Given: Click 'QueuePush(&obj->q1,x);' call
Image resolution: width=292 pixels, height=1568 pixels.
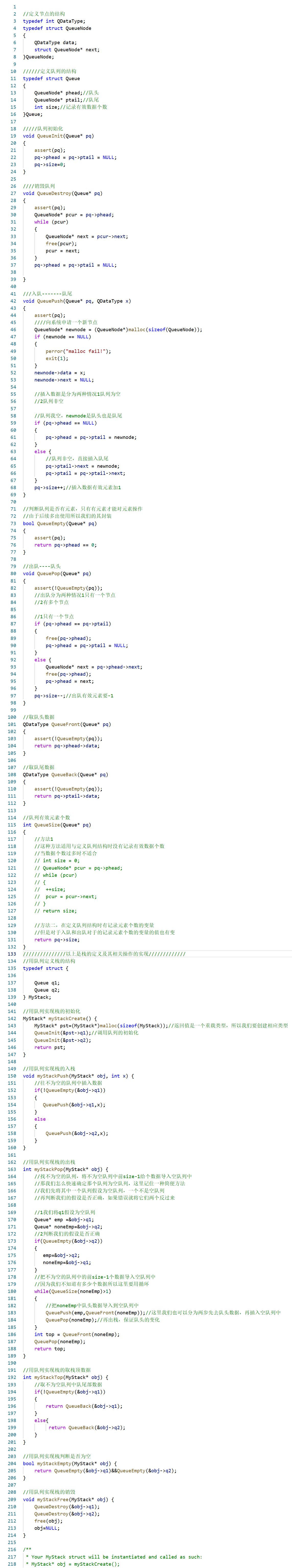Looking at the screenshot, I should pyautogui.click(x=74, y=1105).
